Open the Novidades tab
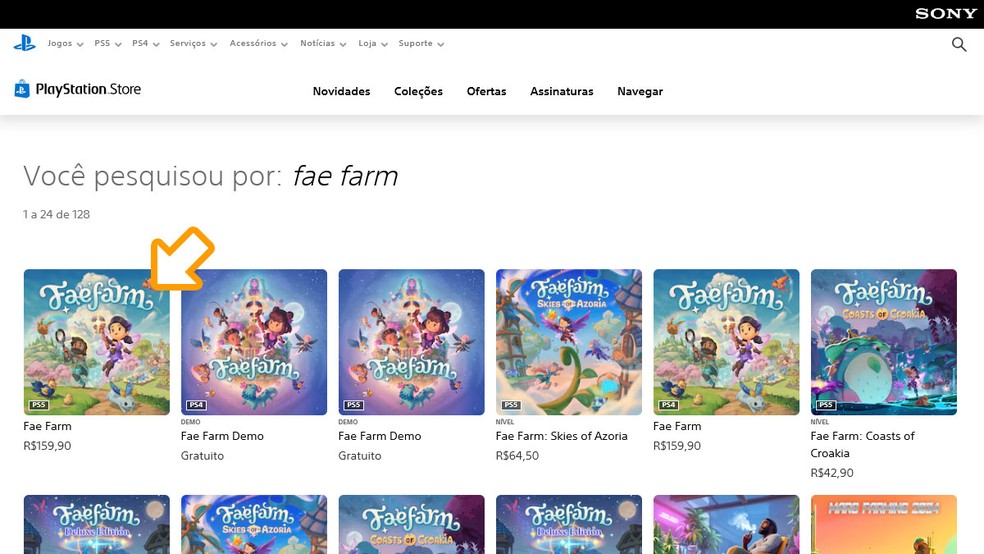This screenshot has height=554, width=984. click(341, 92)
